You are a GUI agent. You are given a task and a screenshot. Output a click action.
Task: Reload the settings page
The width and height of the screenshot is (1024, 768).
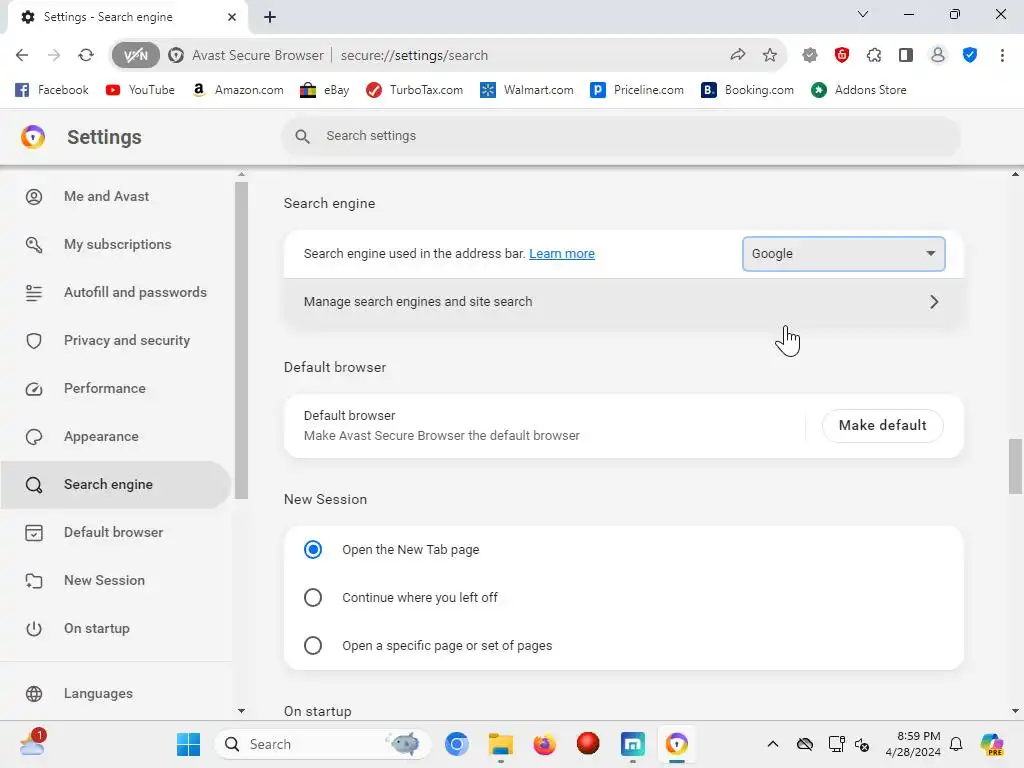(86, 56)
